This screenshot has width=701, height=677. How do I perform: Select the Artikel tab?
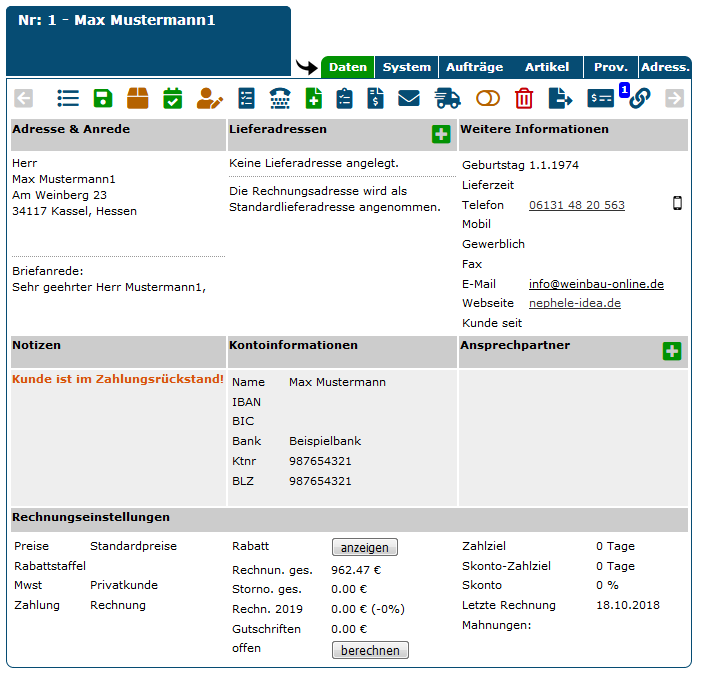coord(547,67)
